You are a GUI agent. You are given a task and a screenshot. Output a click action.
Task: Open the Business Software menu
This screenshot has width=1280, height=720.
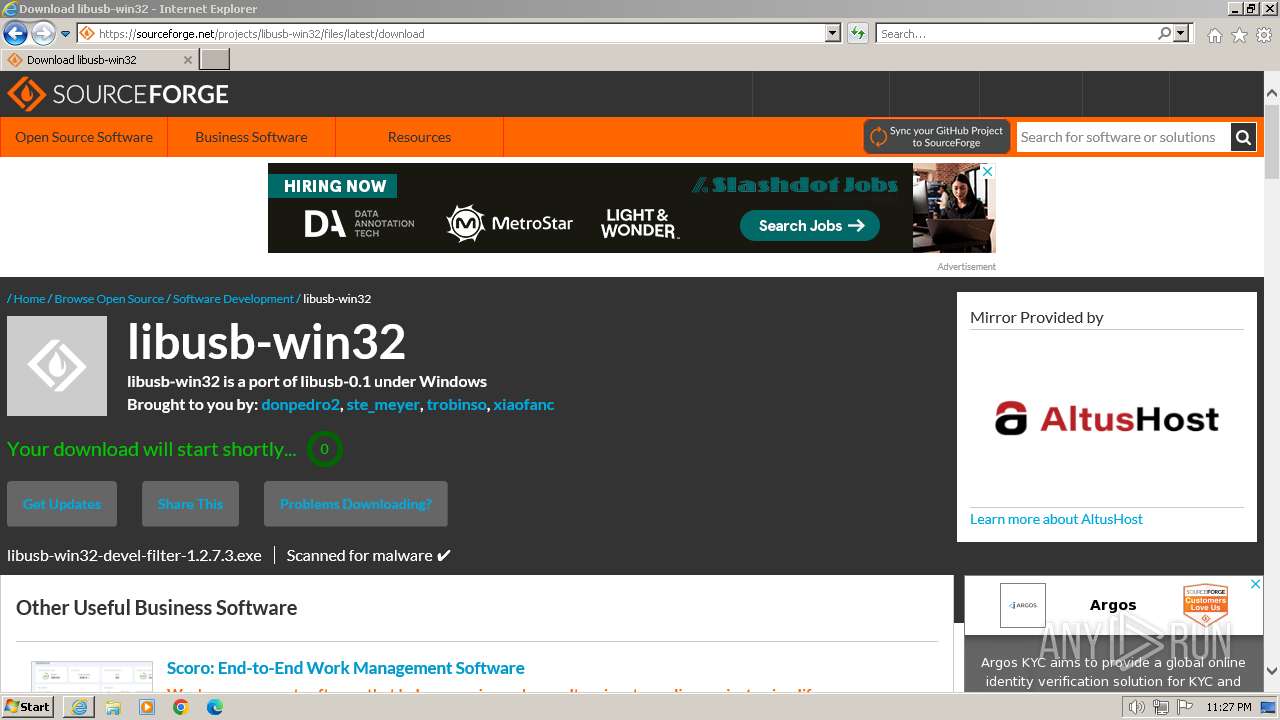pyautogui.click(x=251, y=137)
